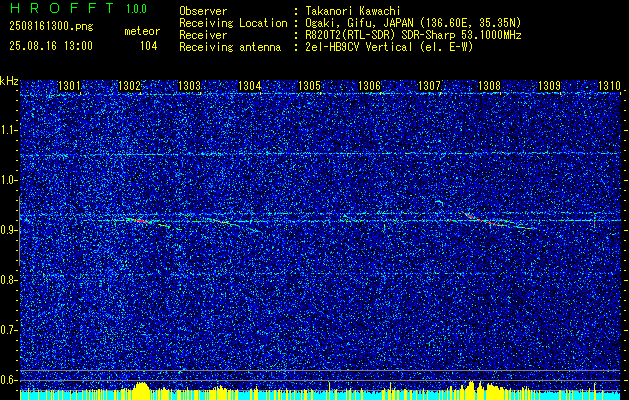Click the 1.0 kHz frequency label
This screenshot has width=629, height=400.
pos(9,180)
